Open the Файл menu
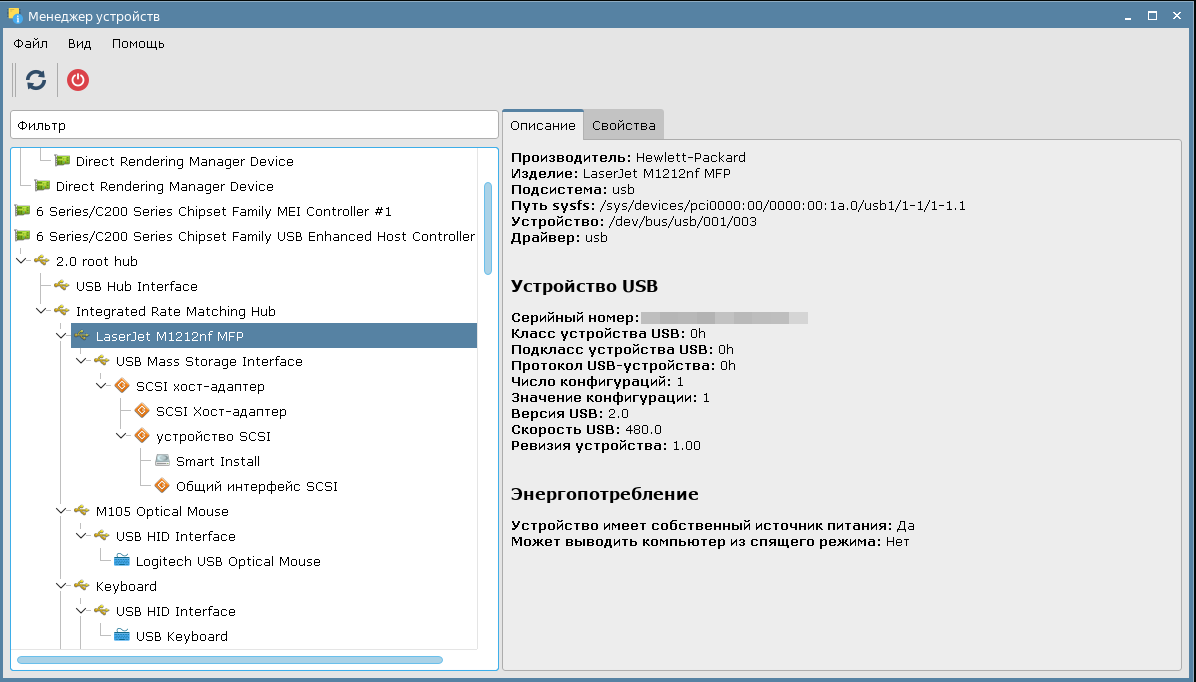 click(x=31, y=44)
